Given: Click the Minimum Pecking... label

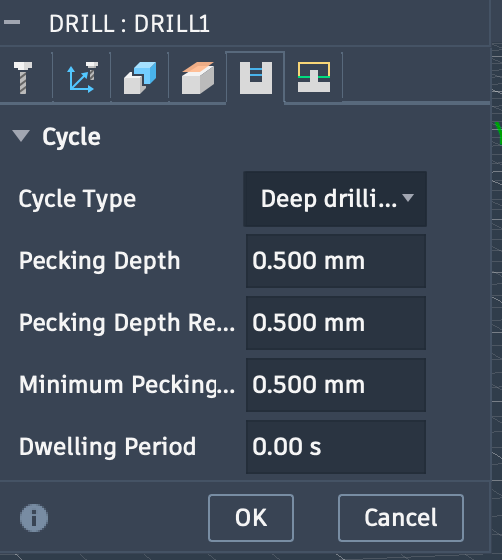Looking at the screenshot, I should click(x=127, y=385).
